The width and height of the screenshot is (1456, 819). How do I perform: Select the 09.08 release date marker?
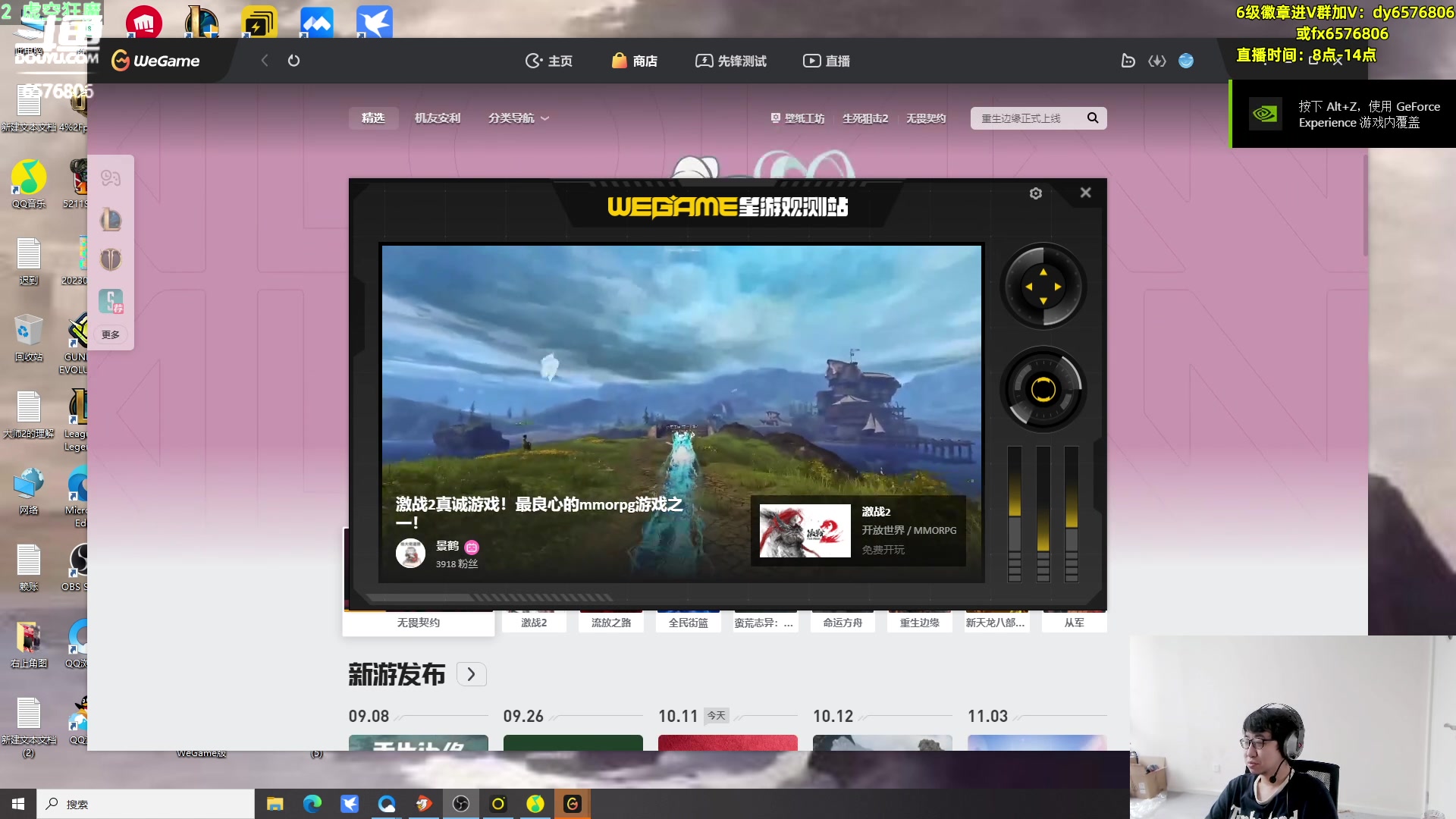point(369,717)
